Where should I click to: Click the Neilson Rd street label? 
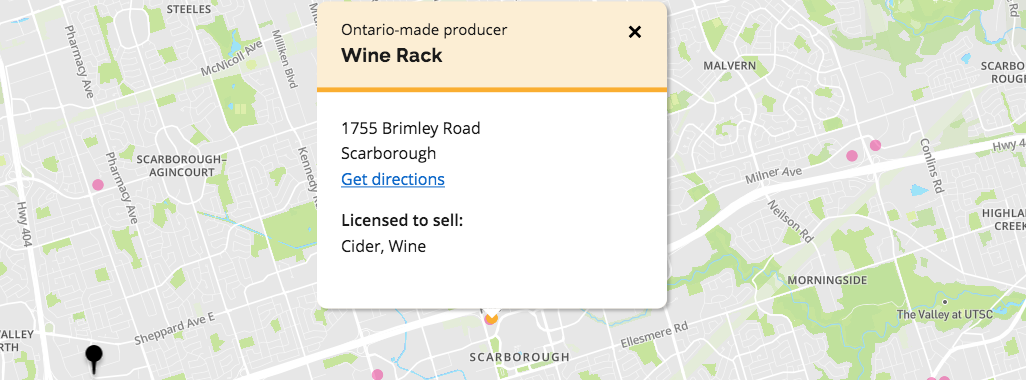tap(790, 221)
